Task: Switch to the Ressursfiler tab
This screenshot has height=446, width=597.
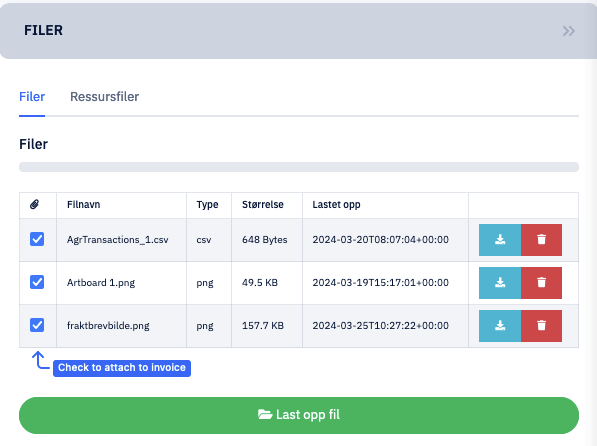Action: [104, 97]
